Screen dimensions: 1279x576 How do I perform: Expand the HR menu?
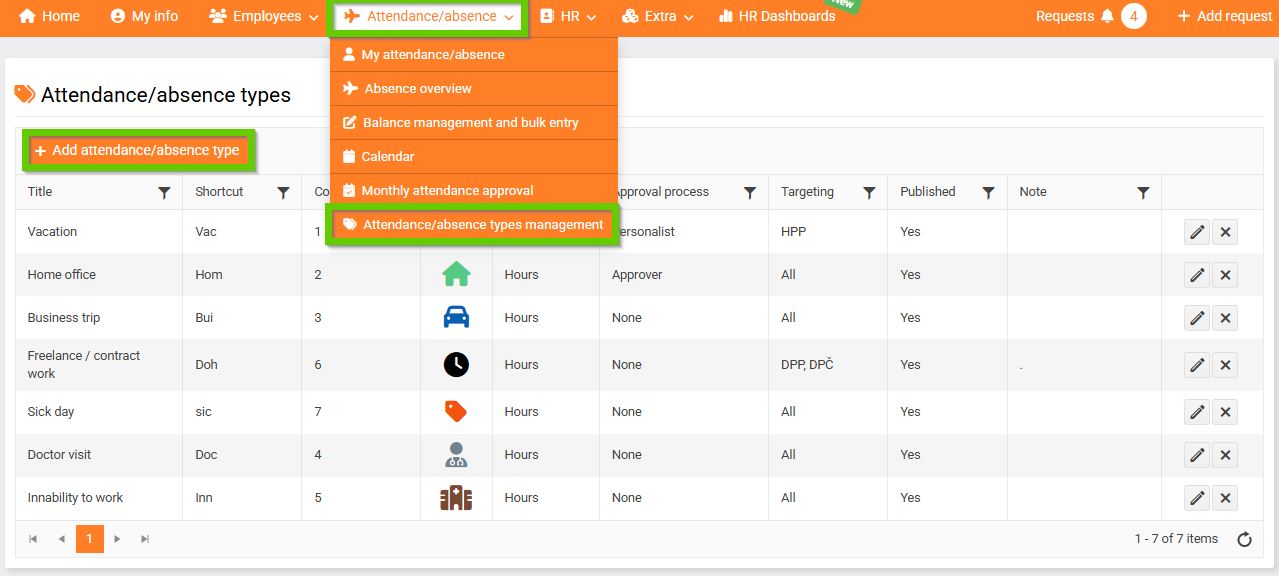[x=567, y=16]
